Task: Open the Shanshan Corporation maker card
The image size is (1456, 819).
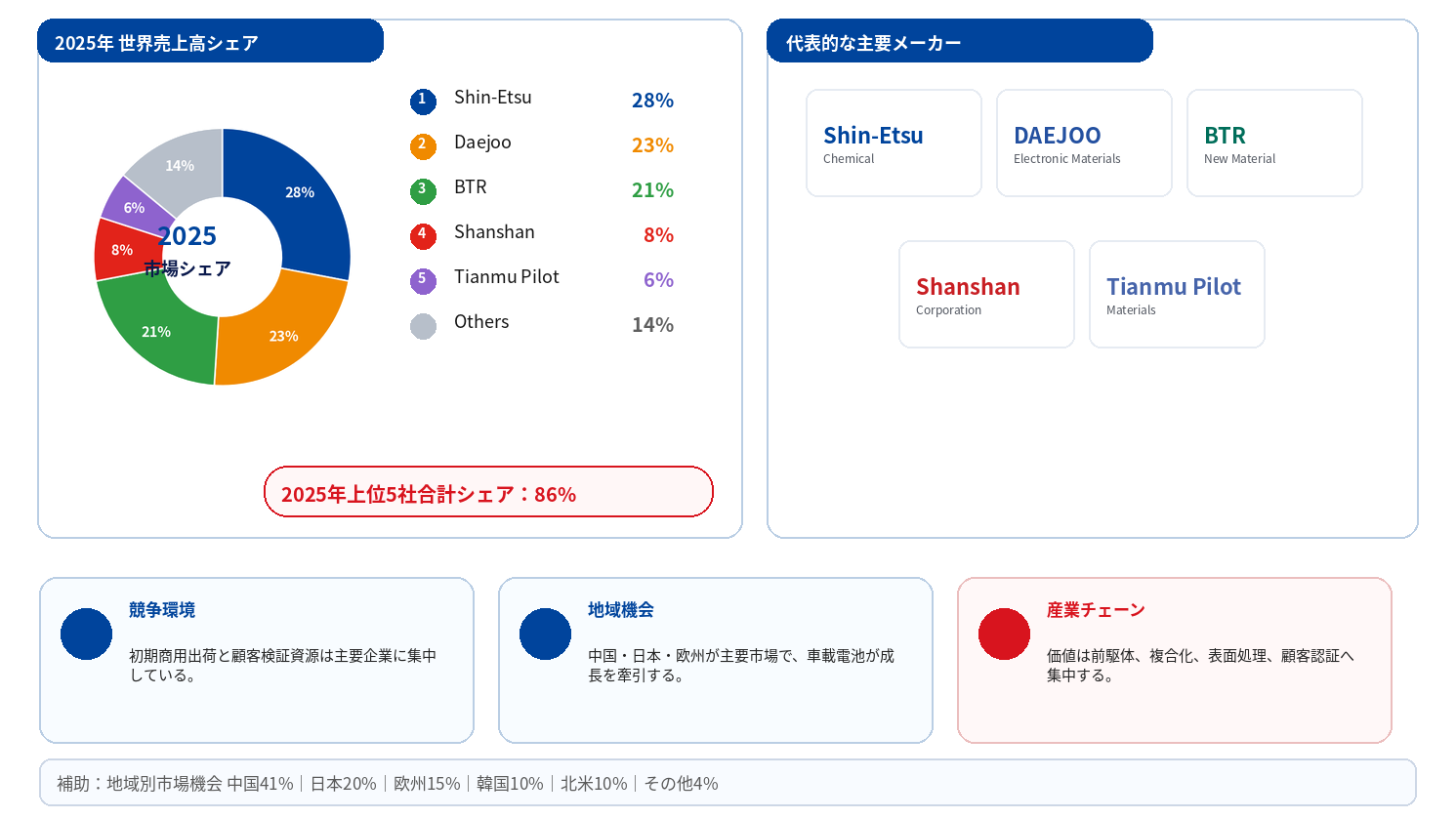Action: pos(986,295)
